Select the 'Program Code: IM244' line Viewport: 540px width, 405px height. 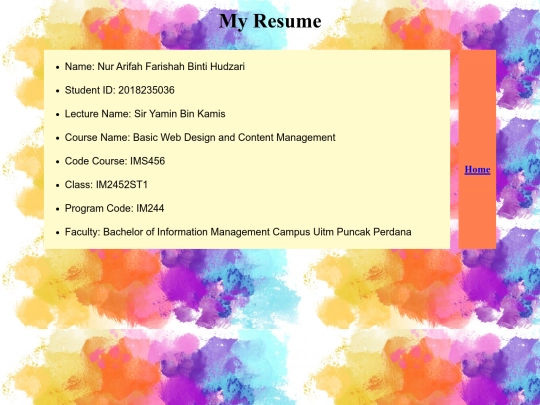coord(114,208)
